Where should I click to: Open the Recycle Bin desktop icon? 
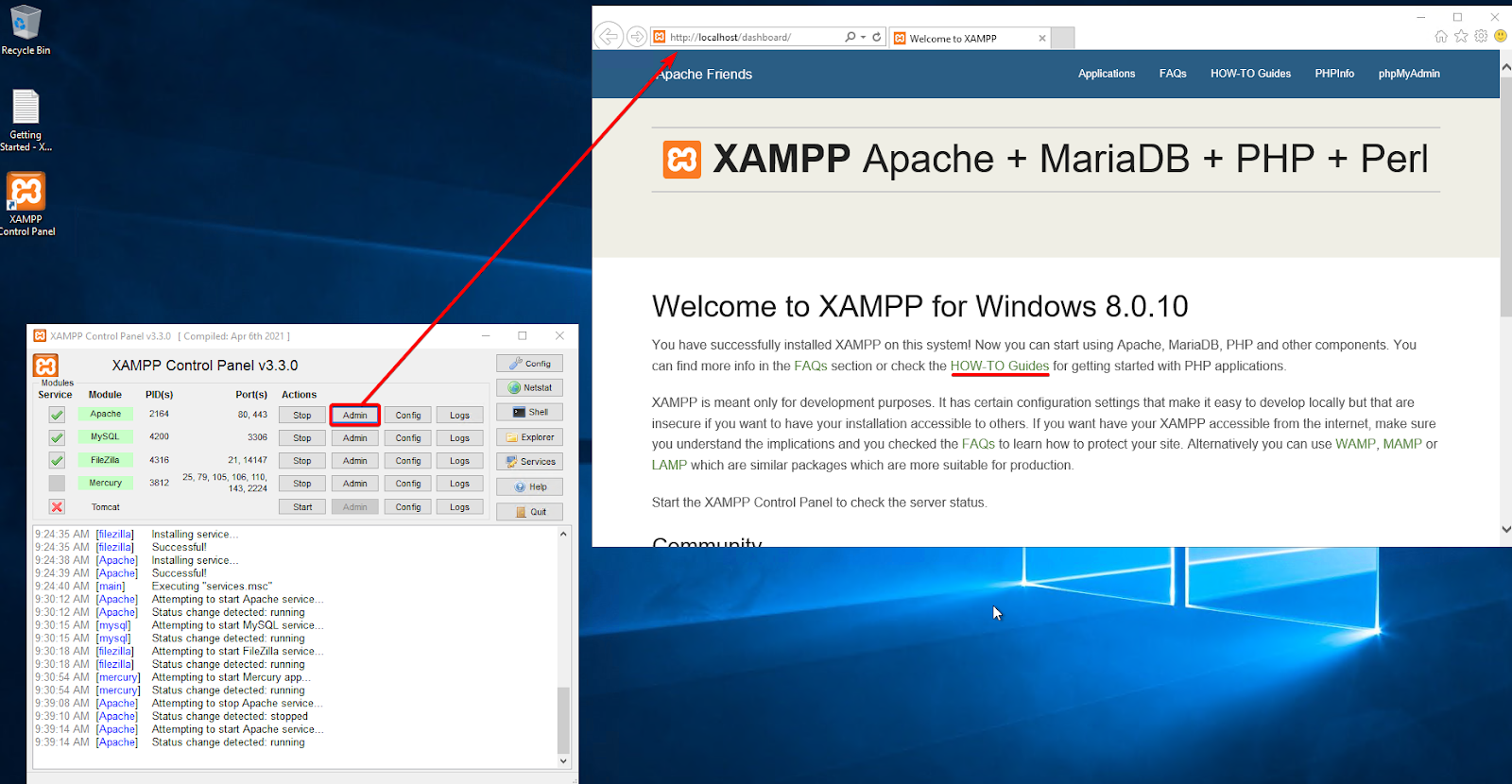26,30
